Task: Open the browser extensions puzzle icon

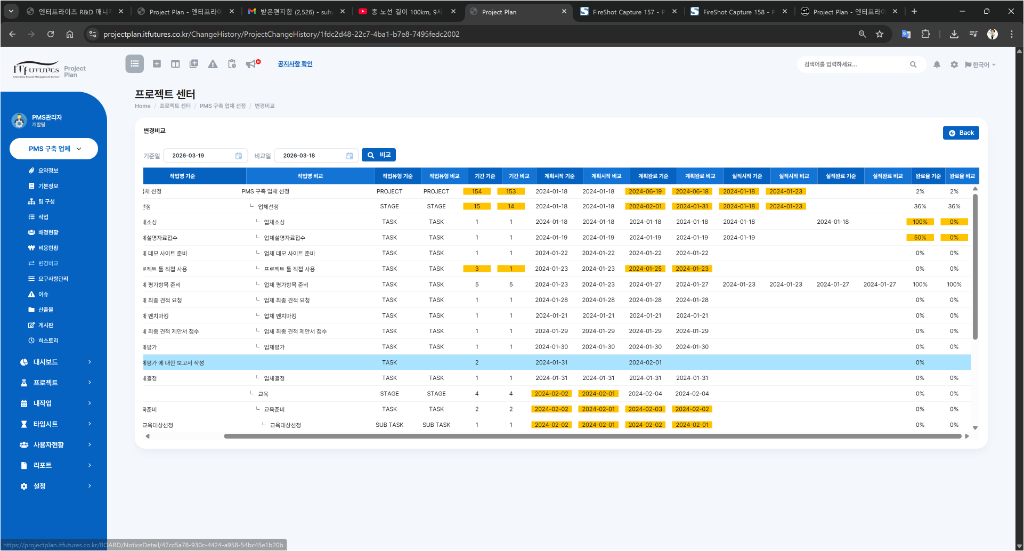Action: [925, 34]
